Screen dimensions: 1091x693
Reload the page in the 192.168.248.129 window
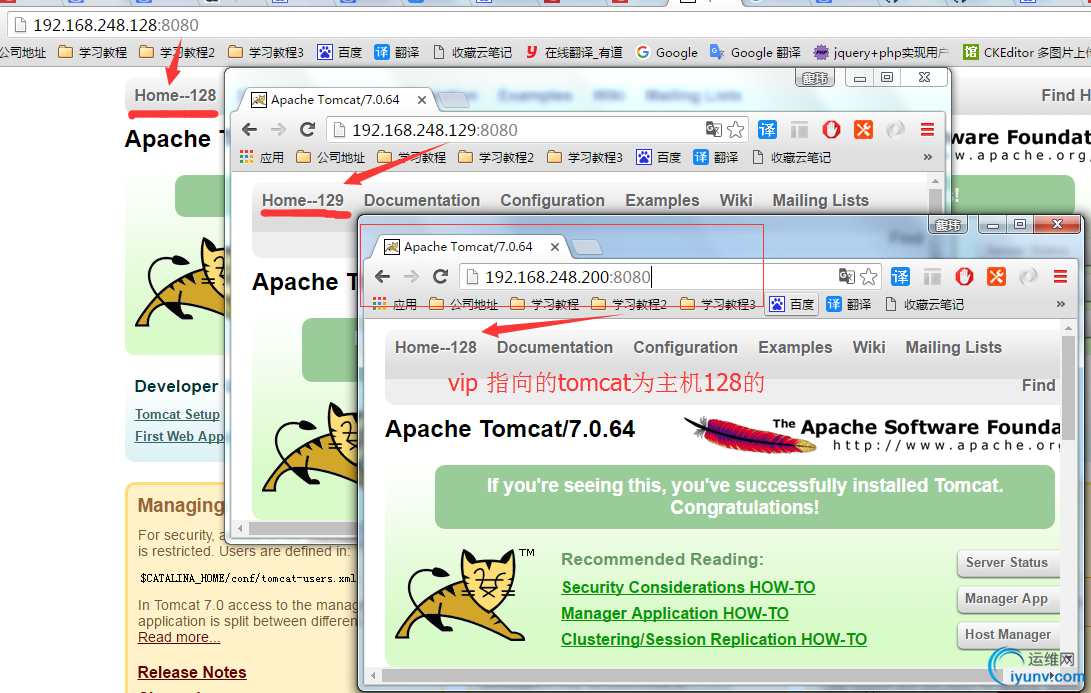click(x=308, y=129)
